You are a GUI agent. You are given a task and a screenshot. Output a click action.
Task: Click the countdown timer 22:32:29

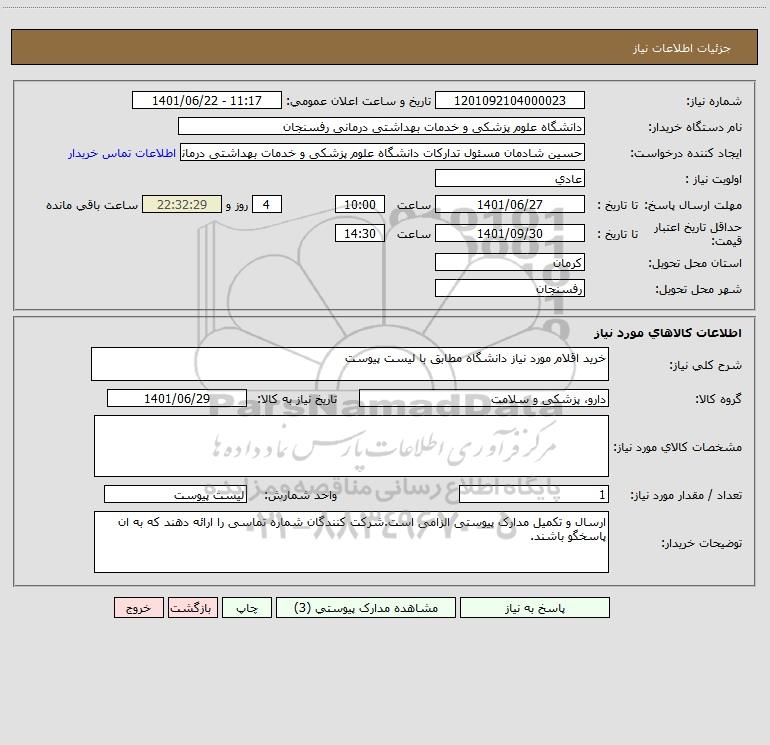[182, 204]
